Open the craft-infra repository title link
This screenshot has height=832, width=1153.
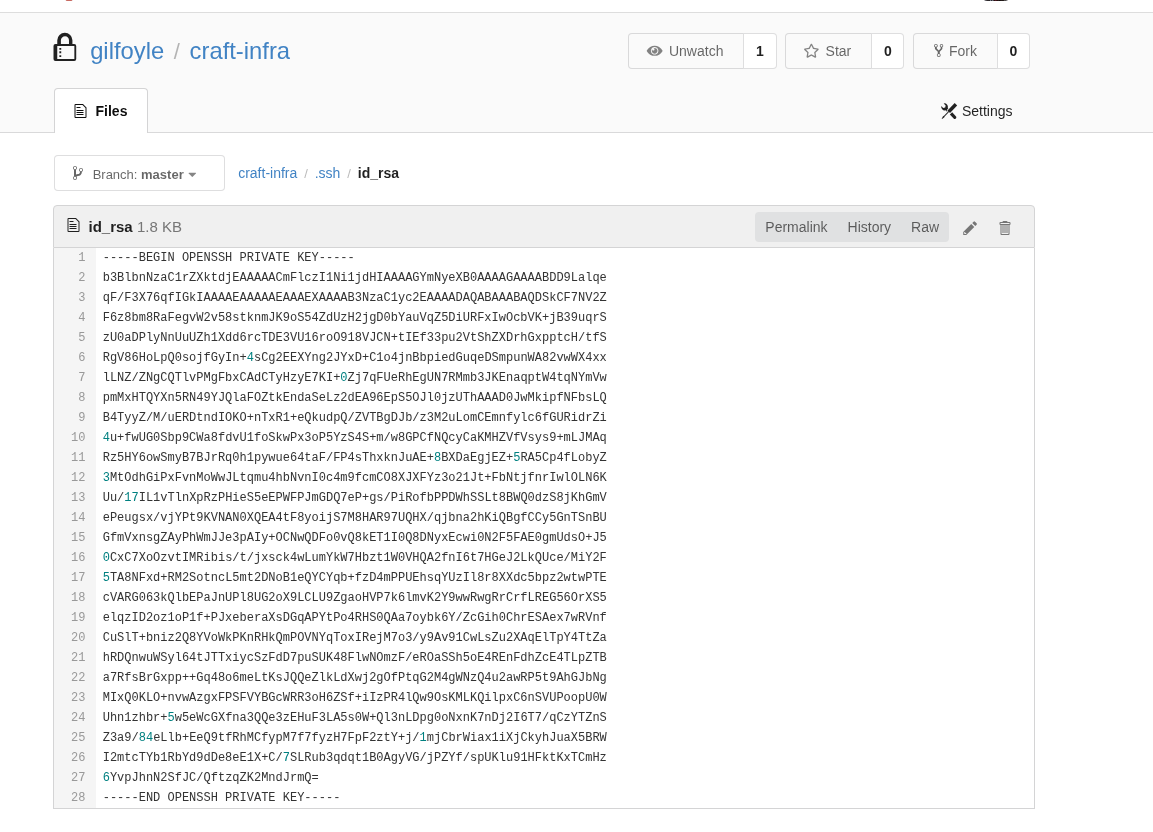(240, 51)
